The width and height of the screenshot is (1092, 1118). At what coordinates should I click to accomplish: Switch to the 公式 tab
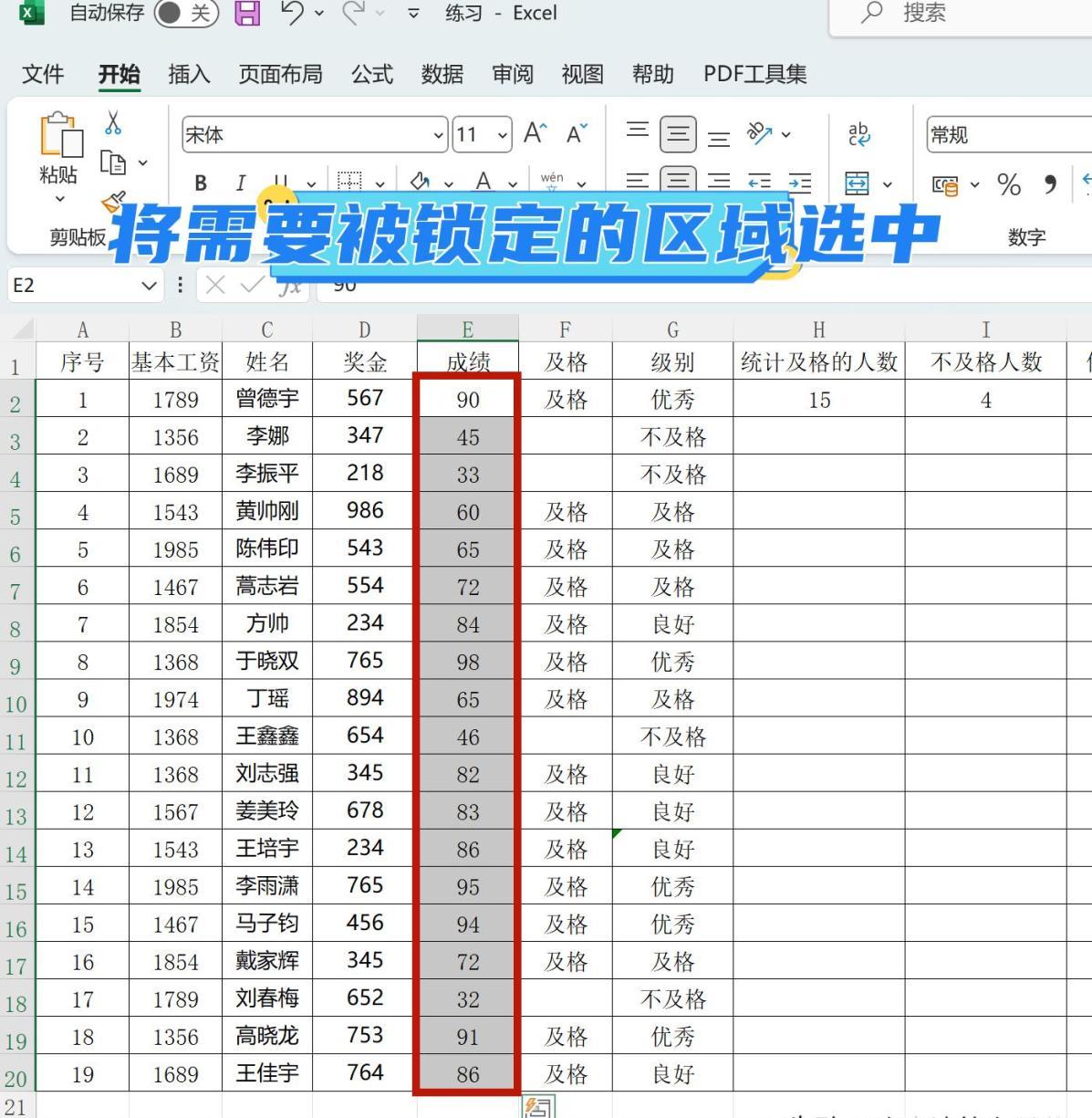tap(372, 74)
